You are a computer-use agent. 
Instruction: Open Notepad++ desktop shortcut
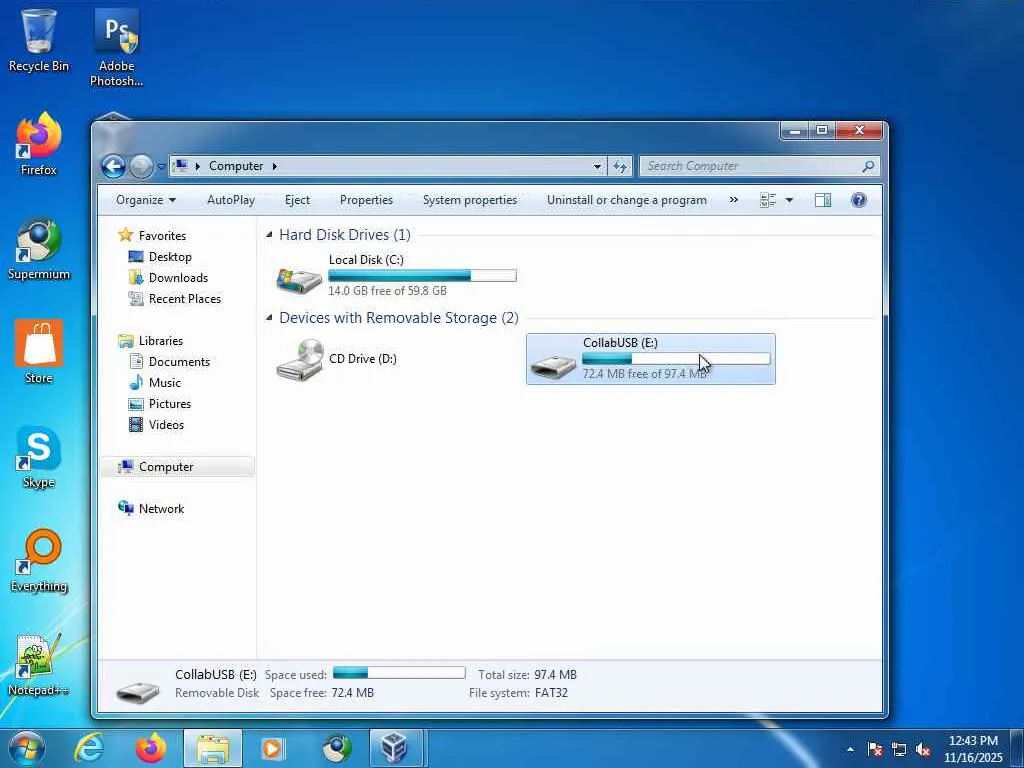point(39,665)
